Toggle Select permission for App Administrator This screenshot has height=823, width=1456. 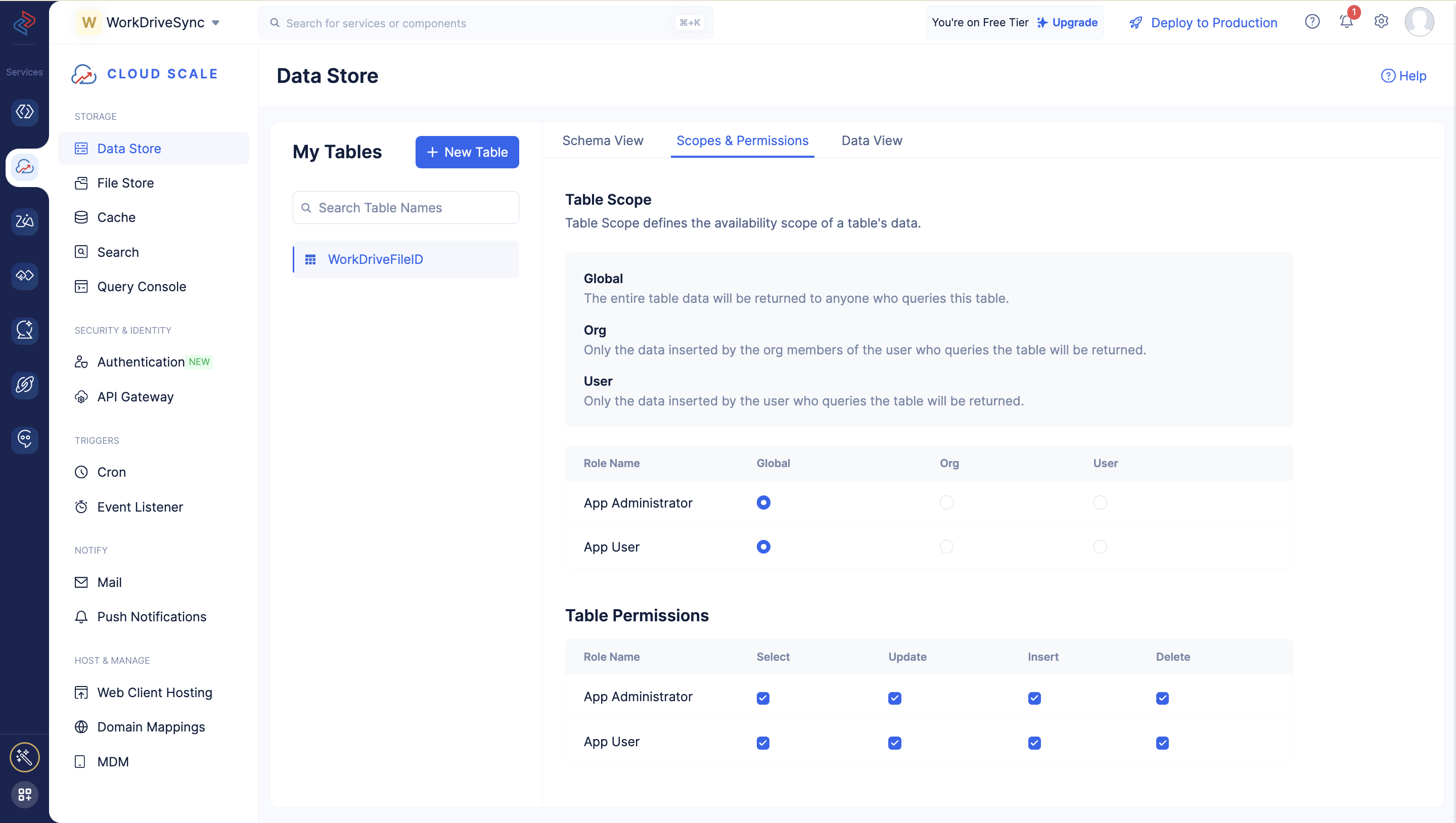763,698
